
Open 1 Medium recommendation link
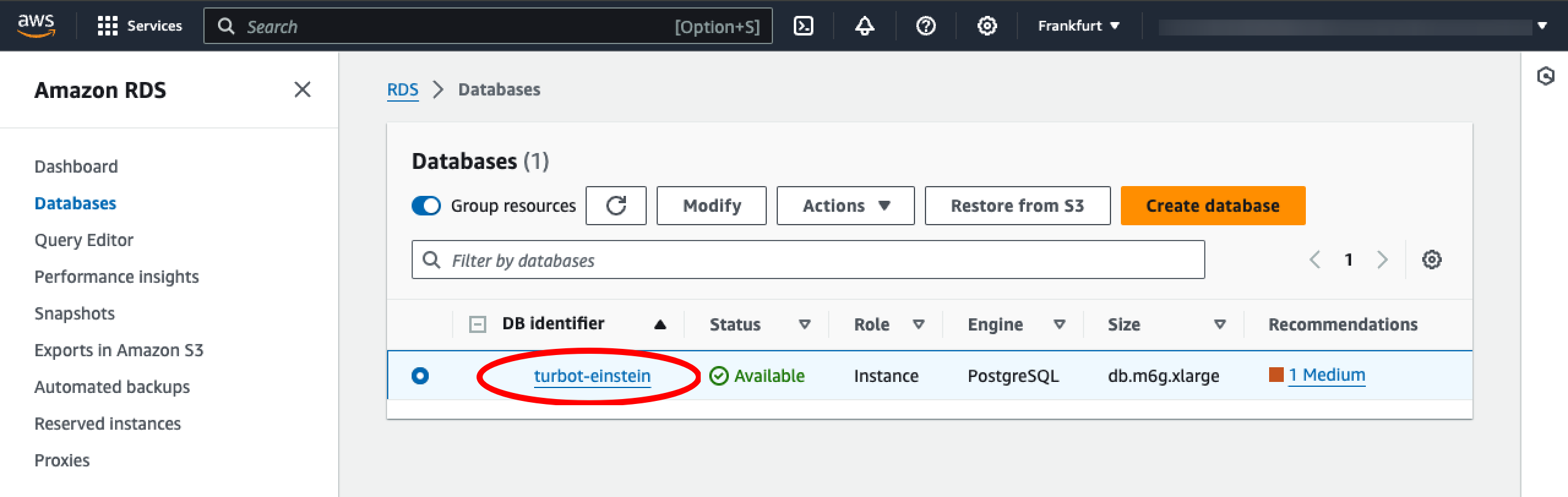[1327, 375]
